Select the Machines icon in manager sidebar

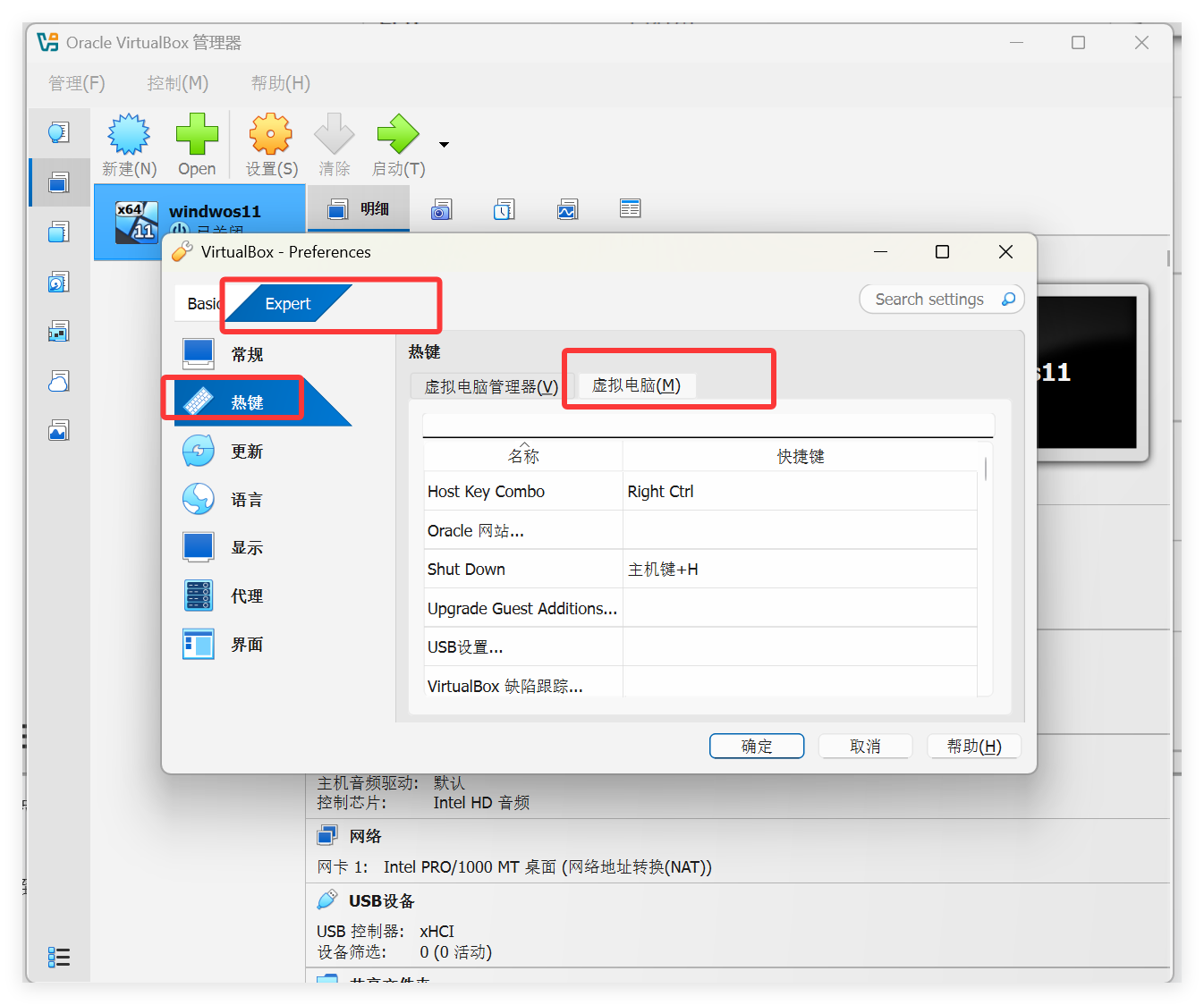pyautogui.click(x=59, y=182)
